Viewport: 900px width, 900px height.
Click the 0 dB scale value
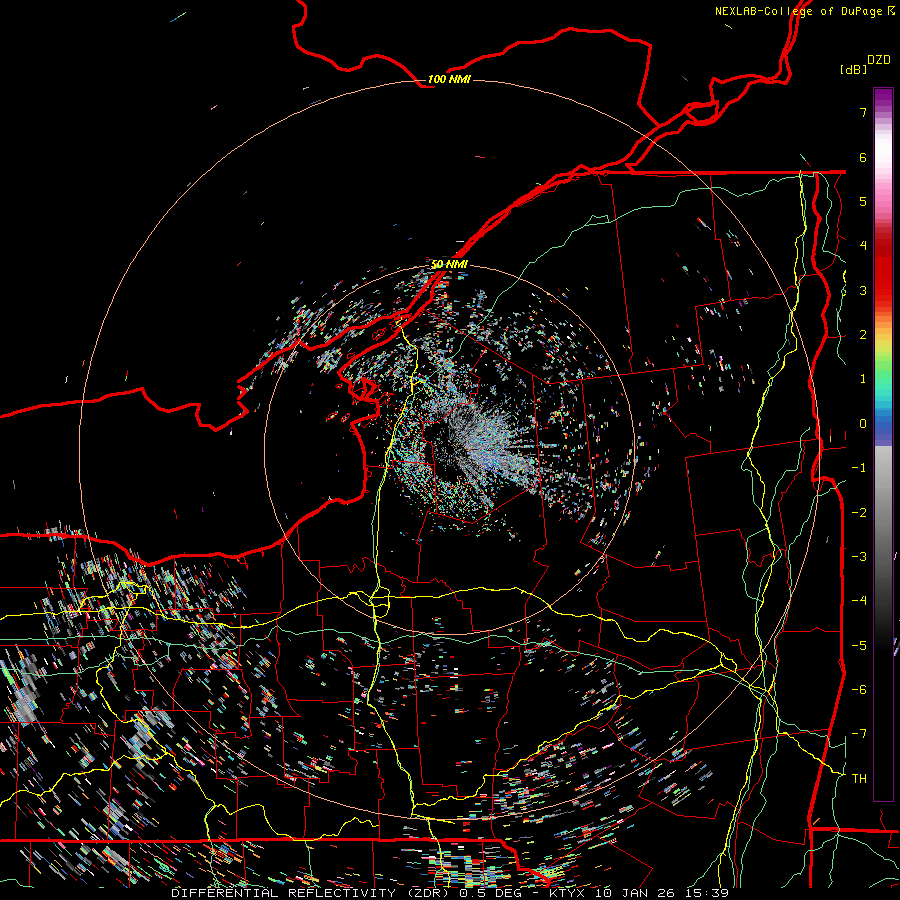[863, 424]
